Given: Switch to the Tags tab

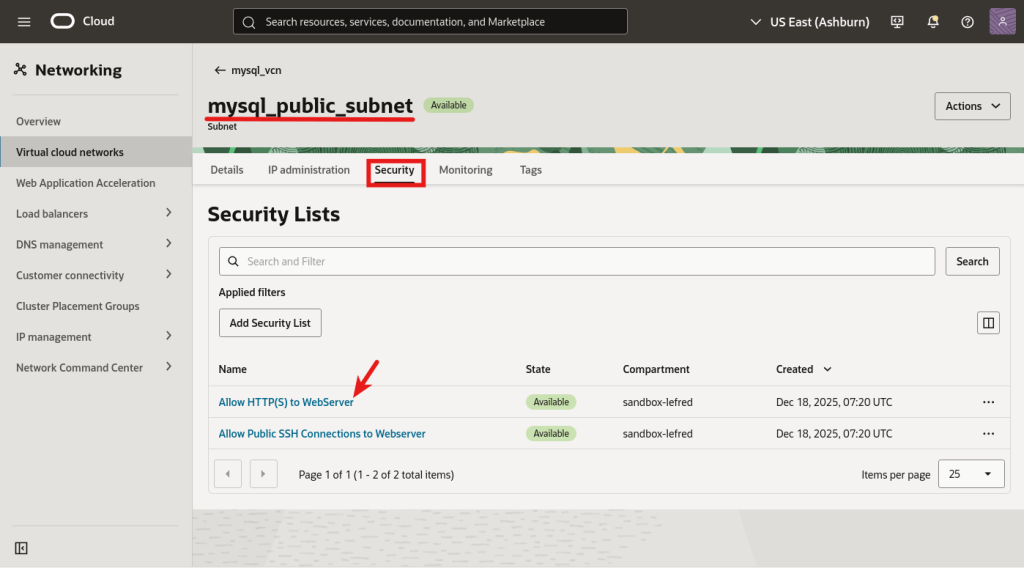Looking at the screenshot, I should click(x=531, y=170).
